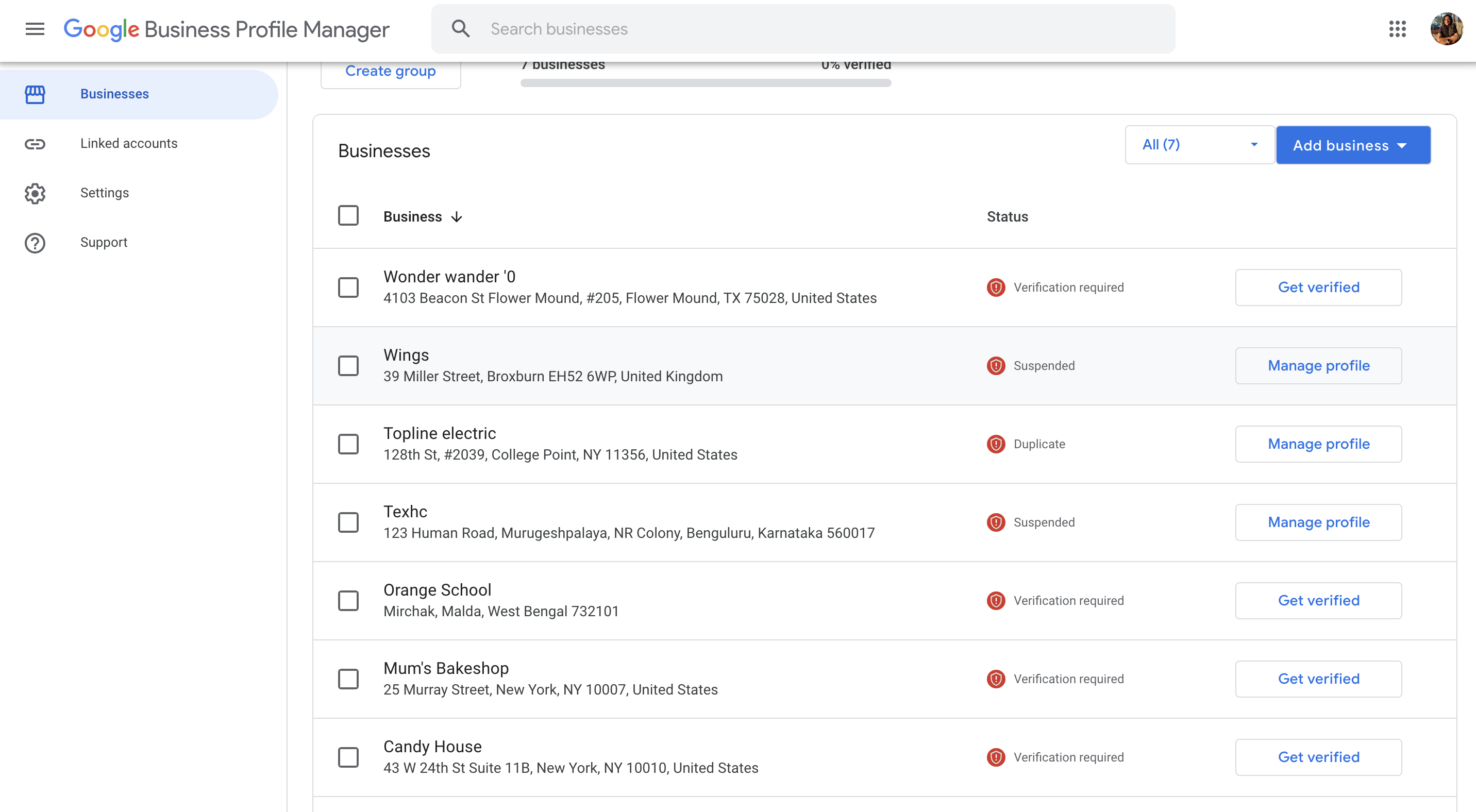The image size is (1476, 812).
Task: Click the verified progress bar
Action: tap(706, 83)
